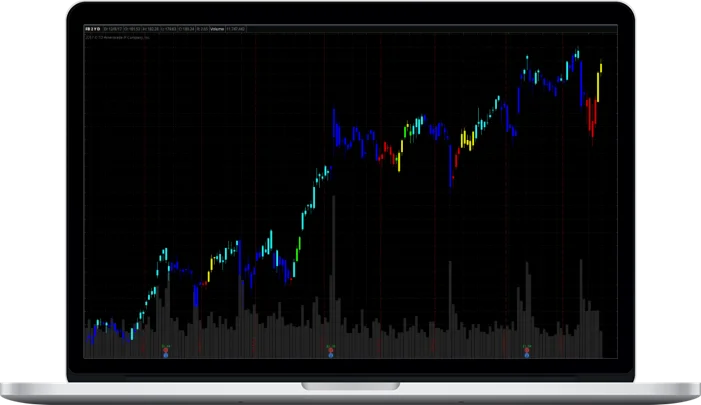Click the red candles after the sharp mid-chart dip

click(456, 160)
